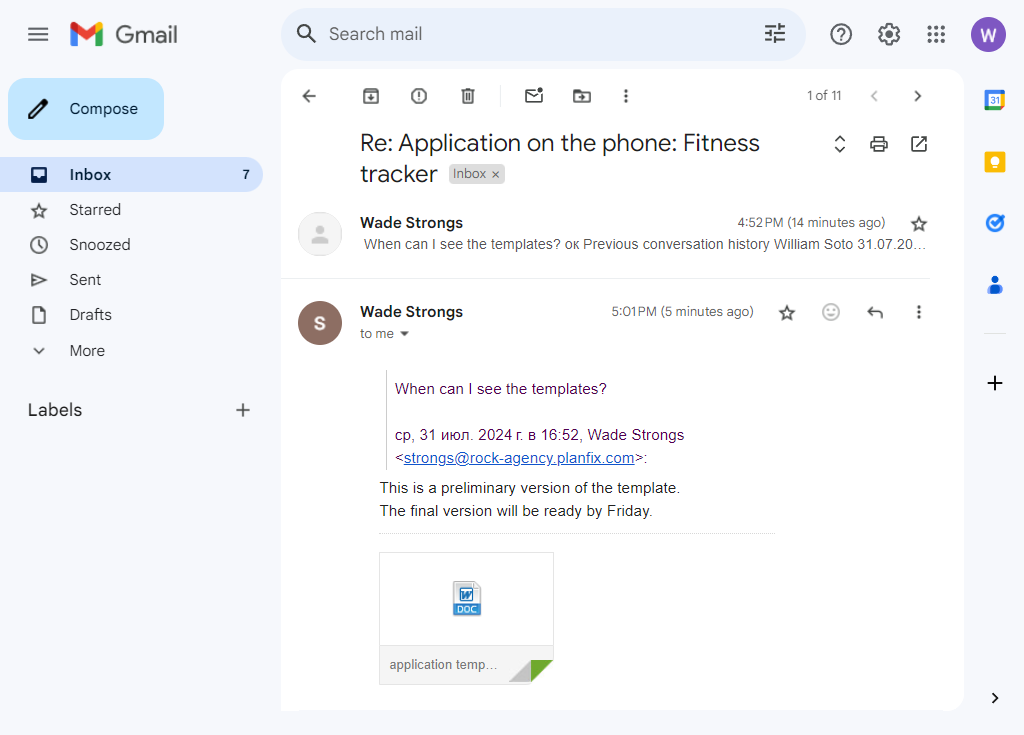
Task: Go to the older conversation arrow
Action: coord(918,96)
